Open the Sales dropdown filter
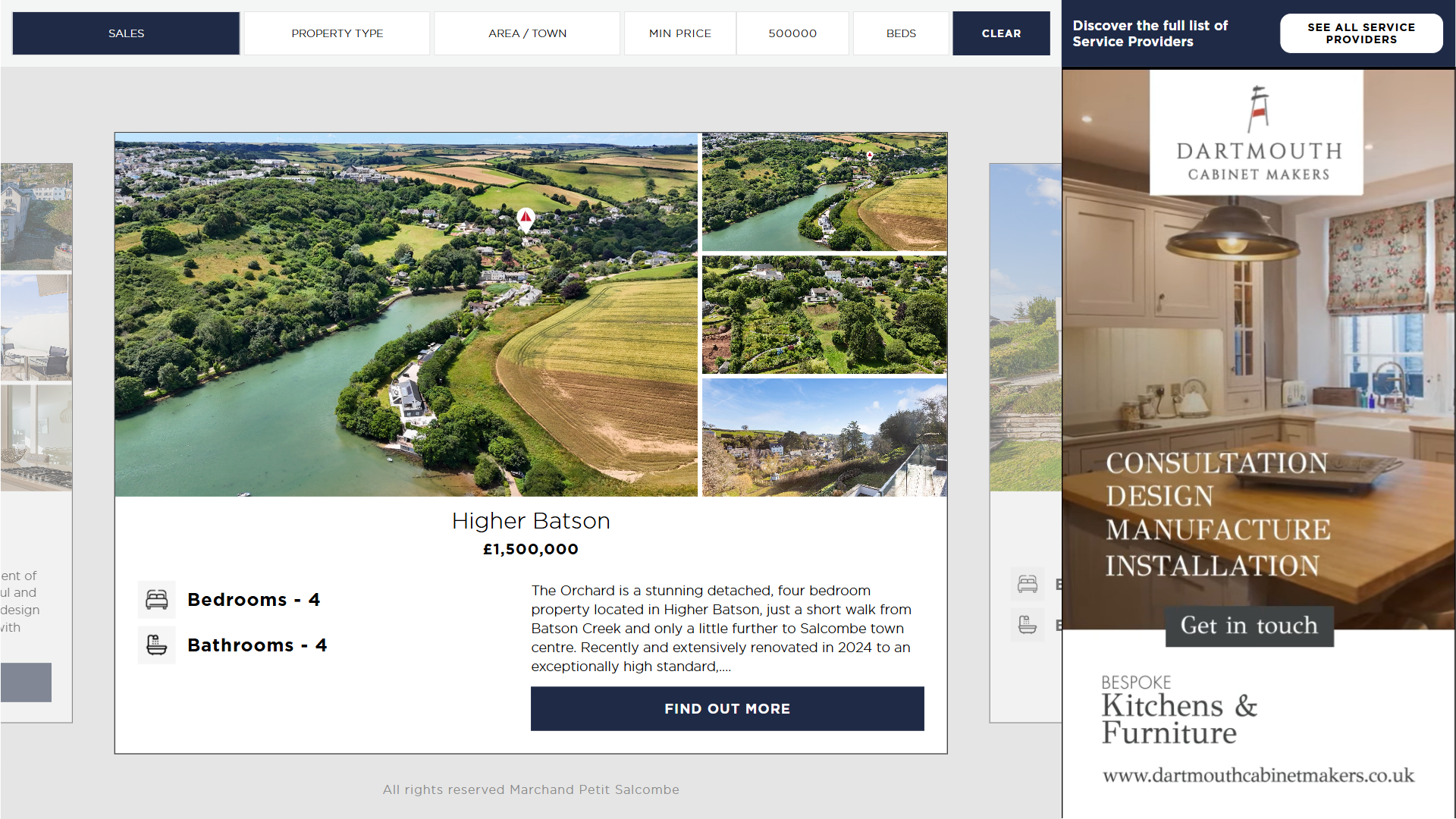The width and height of the screenshot is (1456, 819). (126, 33)
